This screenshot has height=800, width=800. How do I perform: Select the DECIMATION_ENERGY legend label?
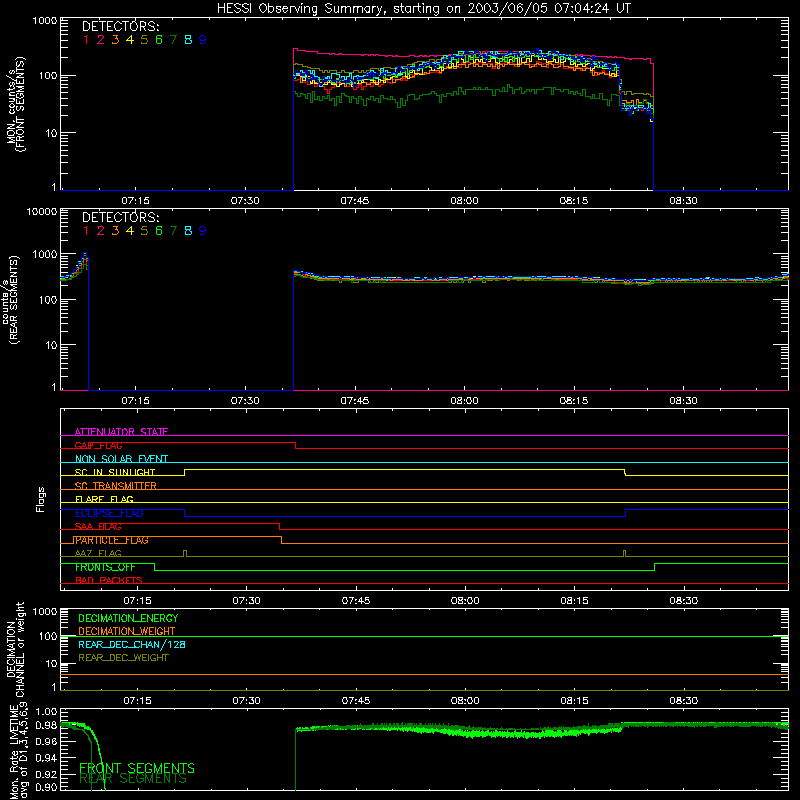(x=128, y=618)
